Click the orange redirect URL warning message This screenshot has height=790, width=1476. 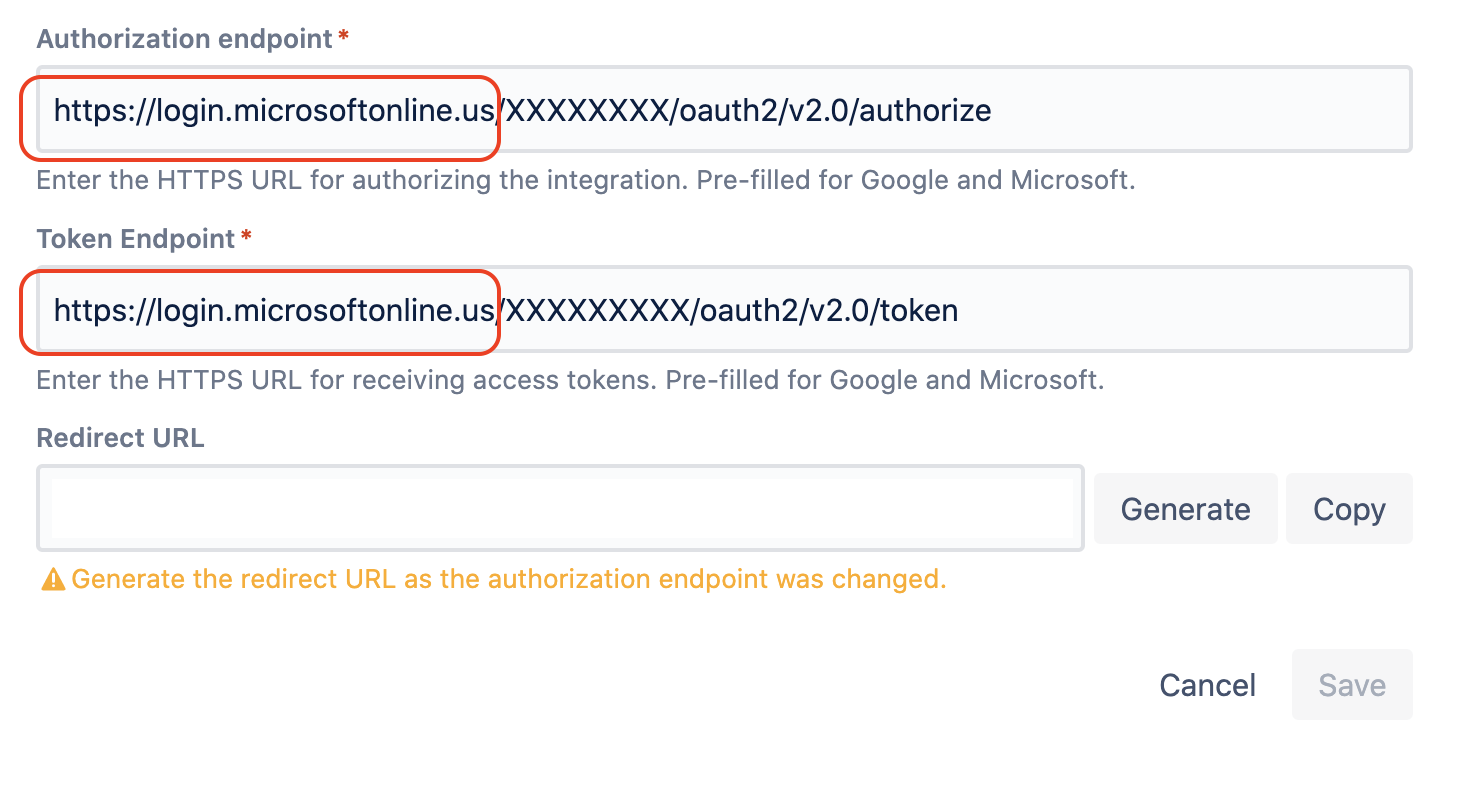508,579
